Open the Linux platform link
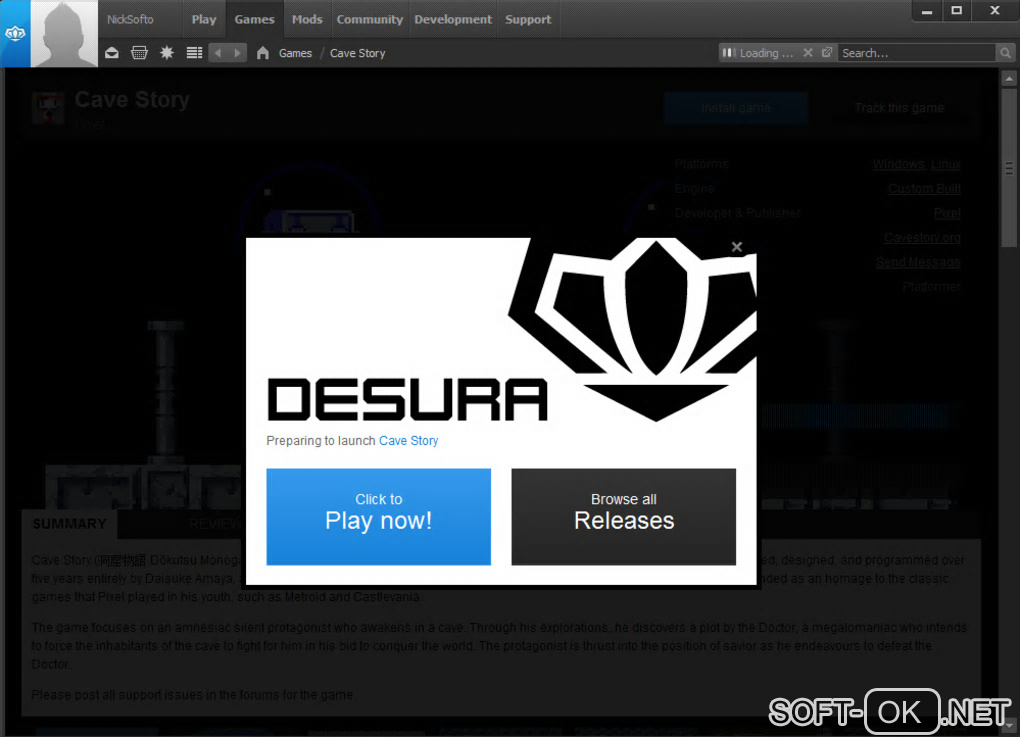This screenshot has width=1020, height=737. pos(945,164)
